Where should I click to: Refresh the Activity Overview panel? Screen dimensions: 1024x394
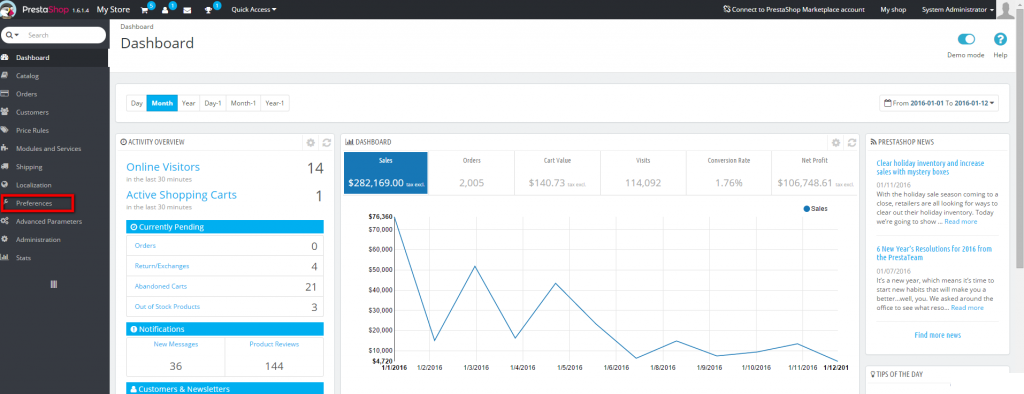tap(327, 142)
